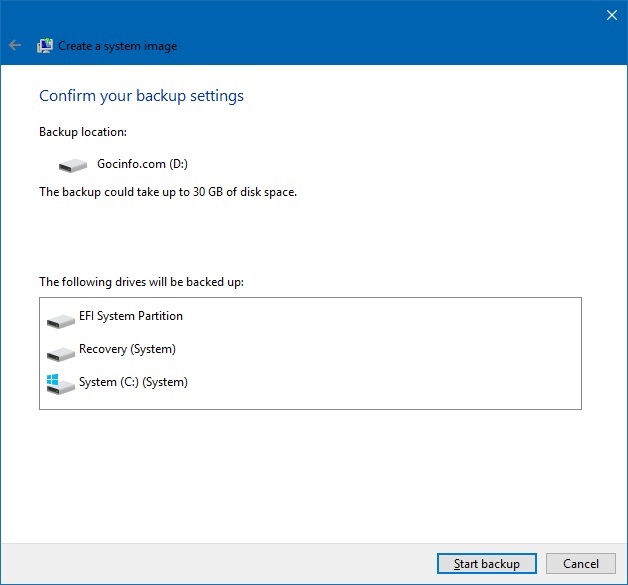Click the Windows logo System (C:) drive icon
Viewport: 628px width, 585px height.
tap(60, 384)
